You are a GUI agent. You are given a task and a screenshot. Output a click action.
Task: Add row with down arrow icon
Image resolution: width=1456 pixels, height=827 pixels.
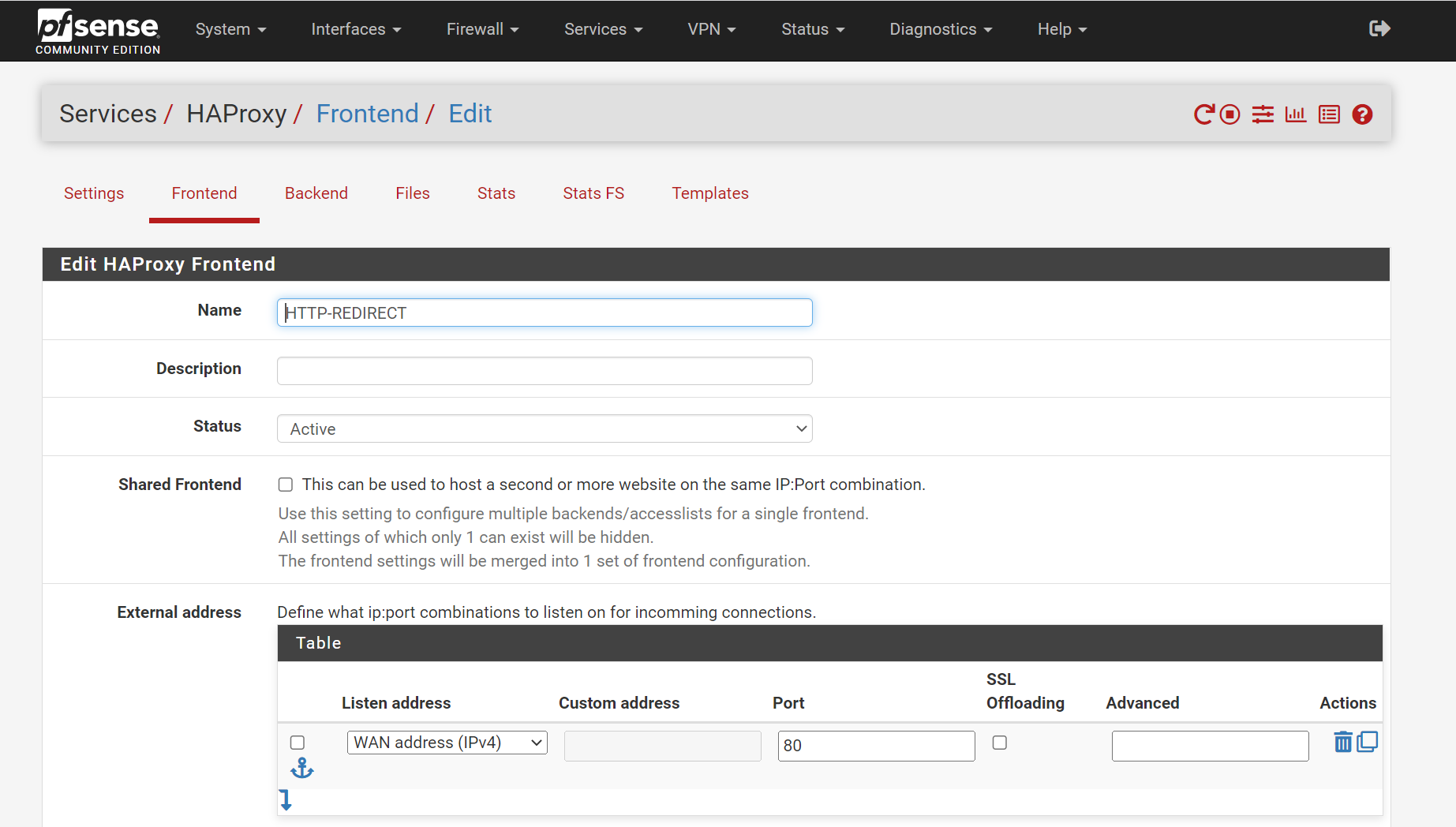point(286,799)
